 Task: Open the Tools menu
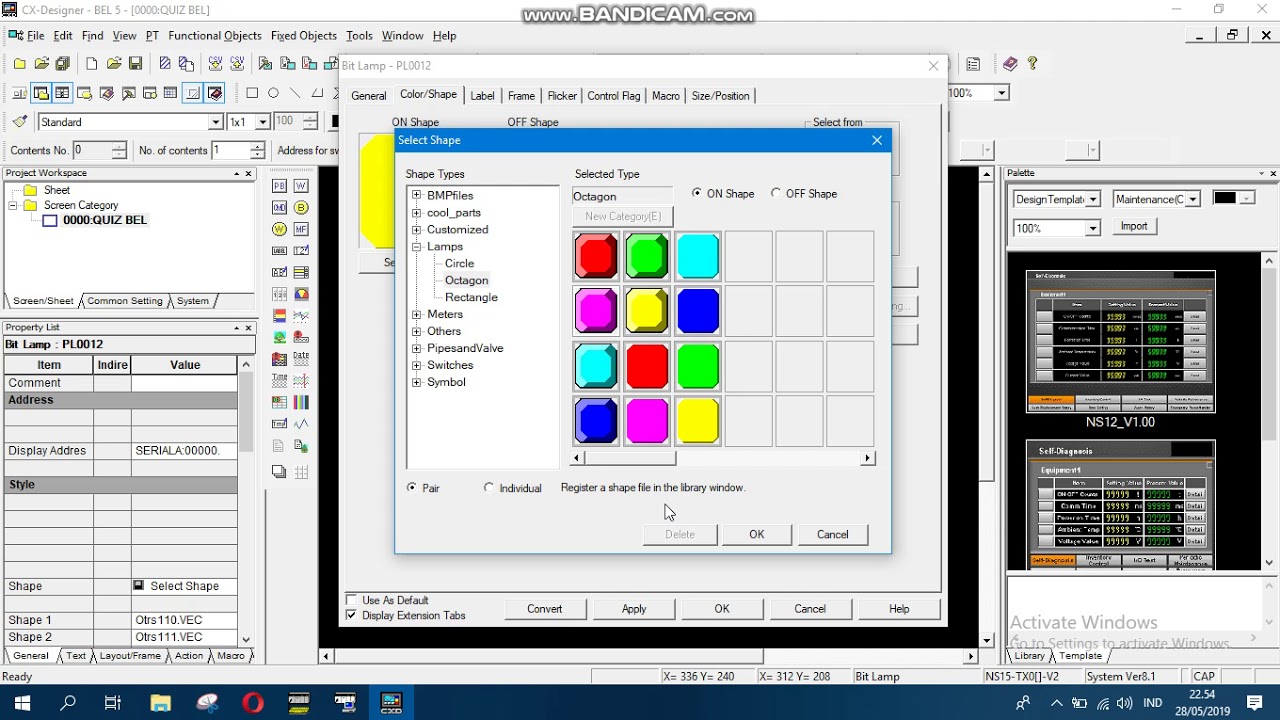click(359, 35)
